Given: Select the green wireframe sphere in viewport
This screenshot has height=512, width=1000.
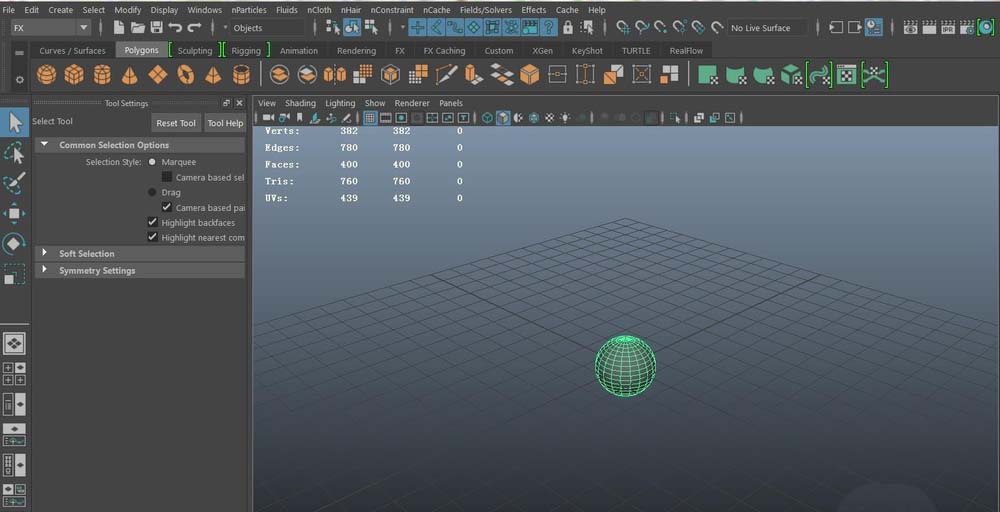Looking at the screenshot, I should [x=625, y=365].
